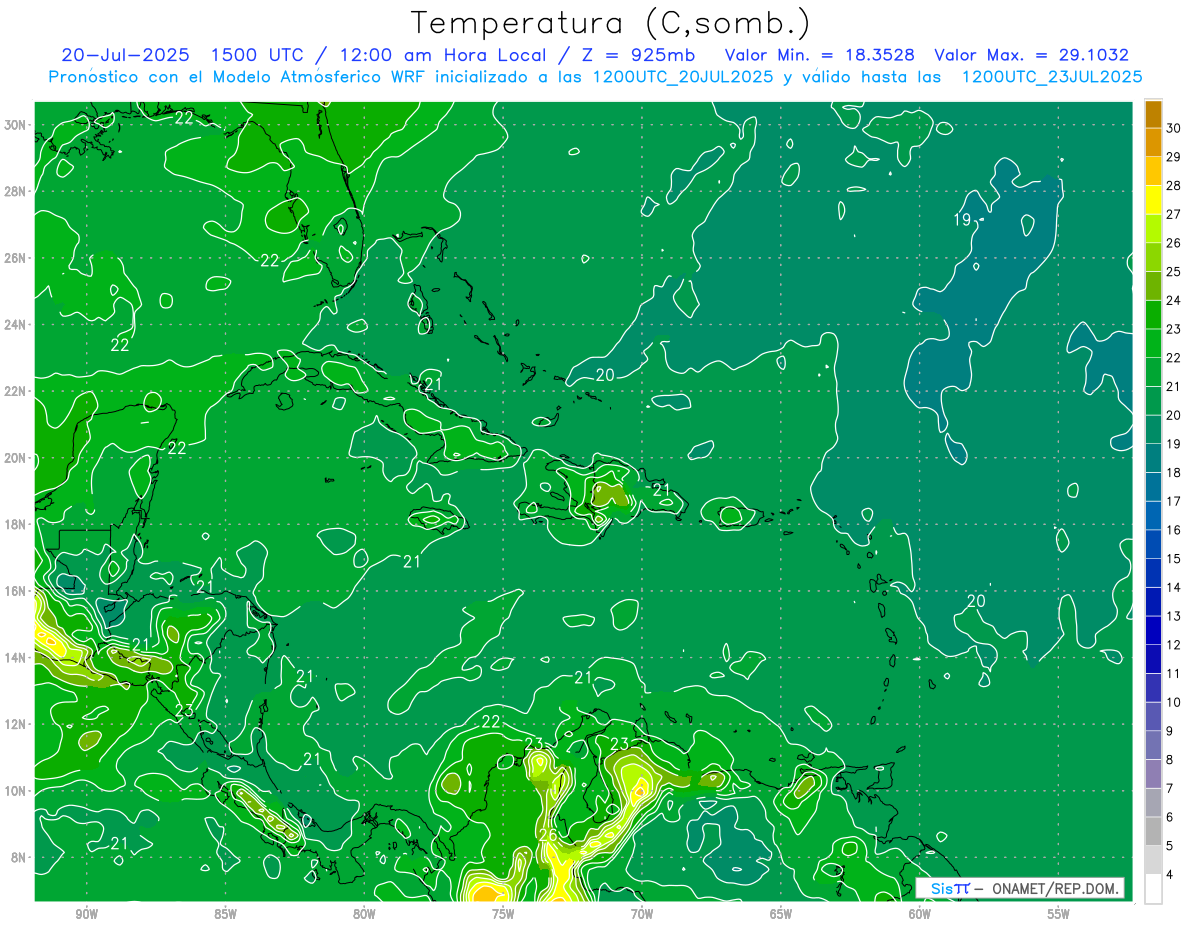Select the '20-Jul-2025' date text
1200x927 pixels.
coord(127,55)
